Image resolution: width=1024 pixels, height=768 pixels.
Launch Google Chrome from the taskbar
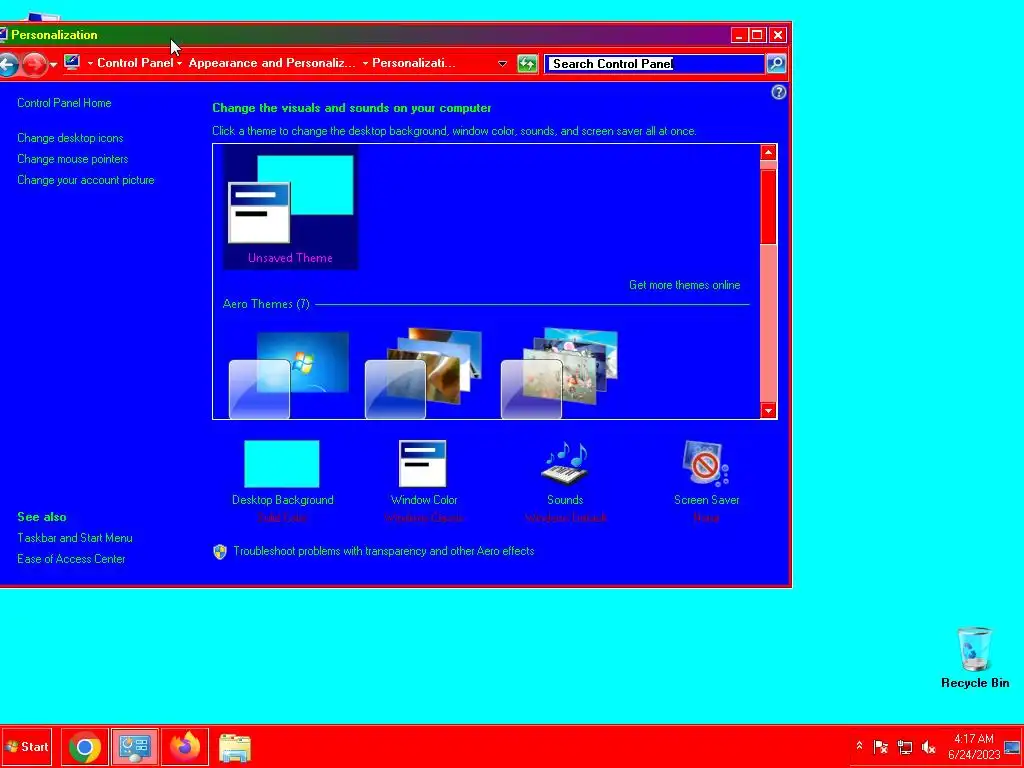click(85, 746)
